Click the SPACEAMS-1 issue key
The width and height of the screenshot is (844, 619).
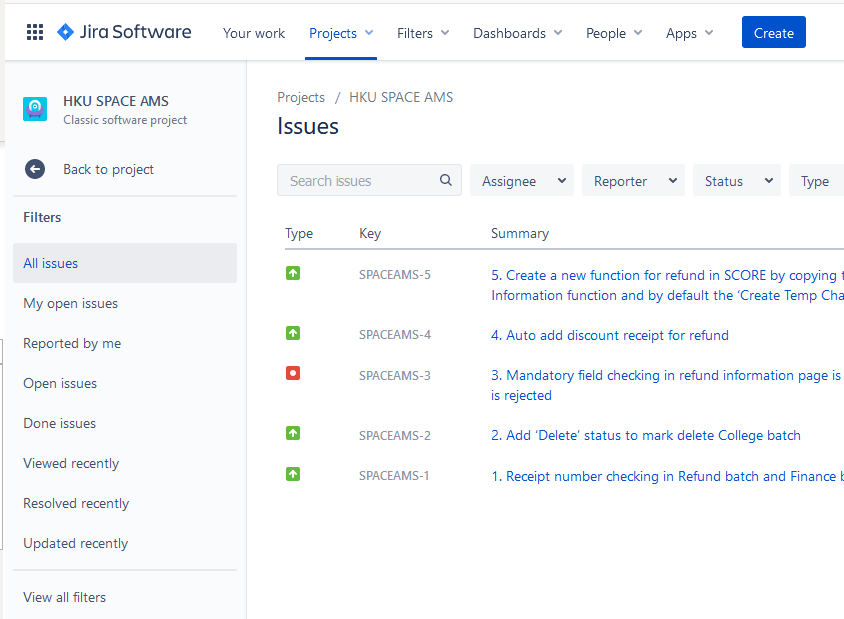394,475
